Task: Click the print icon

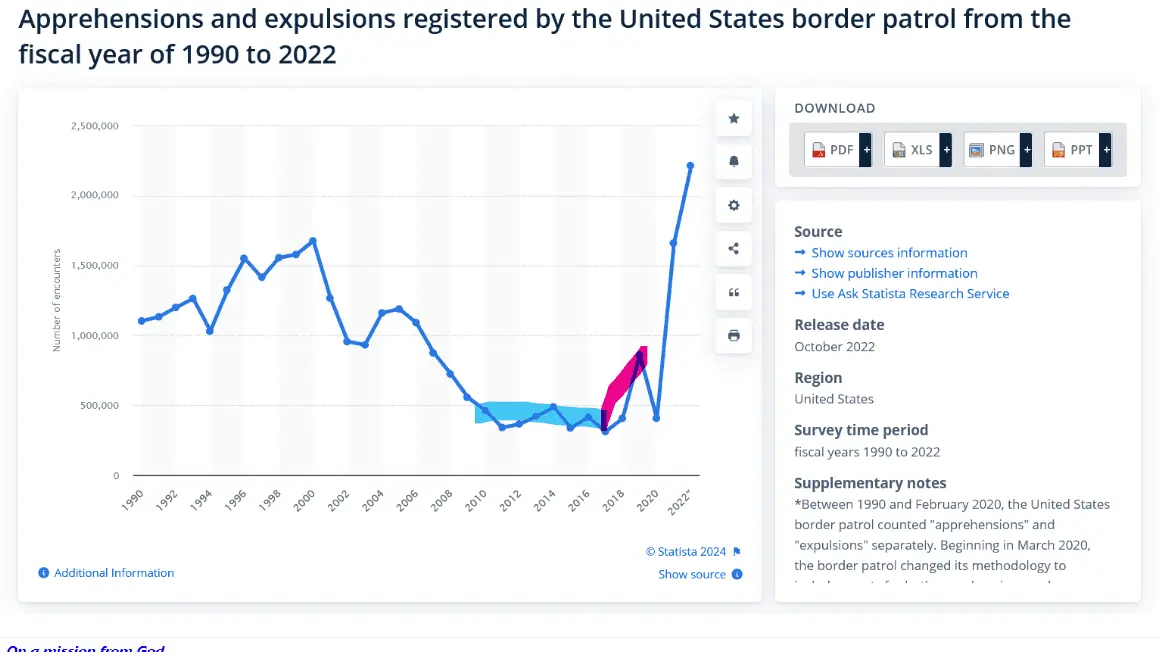Action: [733, 335]
